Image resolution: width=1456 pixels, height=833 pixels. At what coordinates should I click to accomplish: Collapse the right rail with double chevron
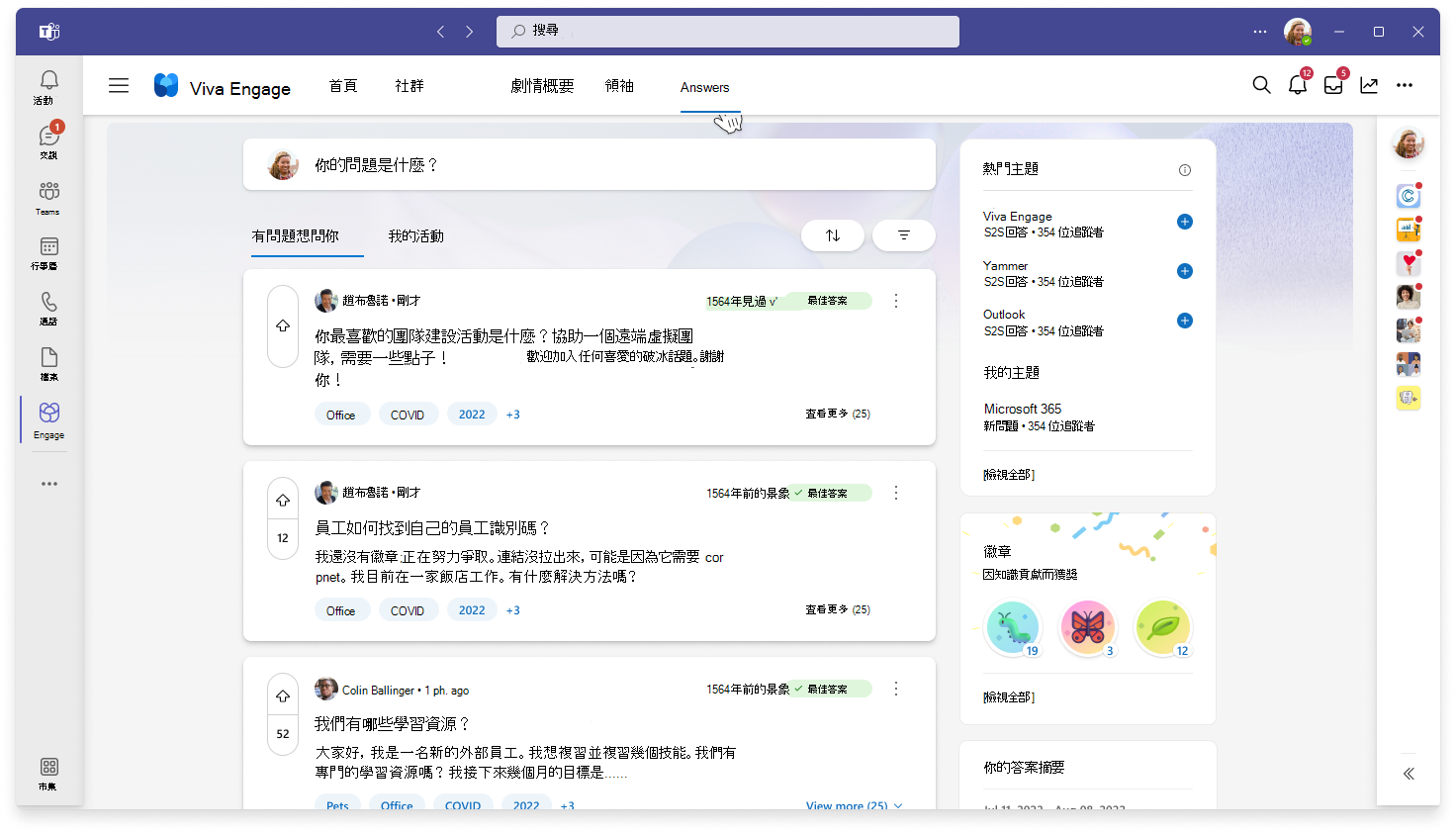pos(1409,774)
